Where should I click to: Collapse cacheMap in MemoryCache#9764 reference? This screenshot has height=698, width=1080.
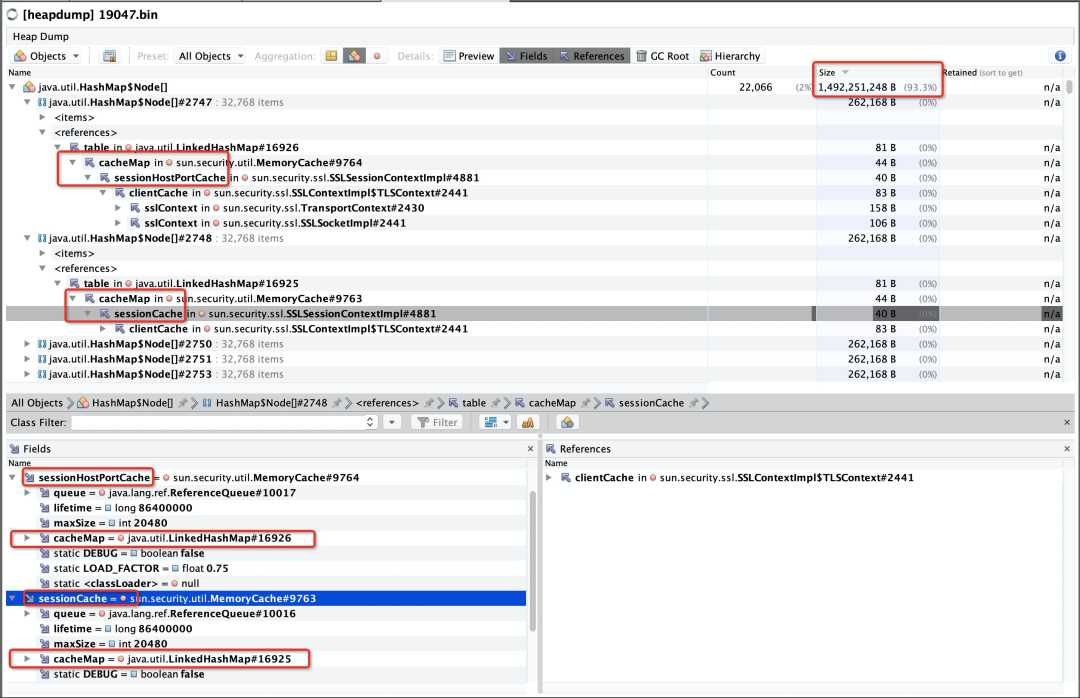point(72,163)
